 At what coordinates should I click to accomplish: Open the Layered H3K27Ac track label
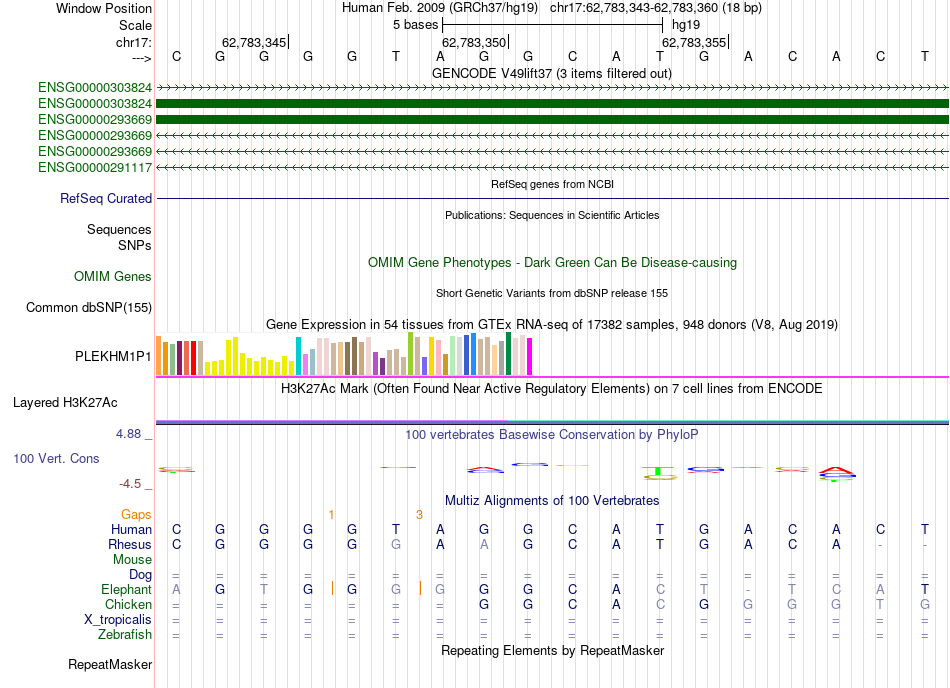(65, 403)
